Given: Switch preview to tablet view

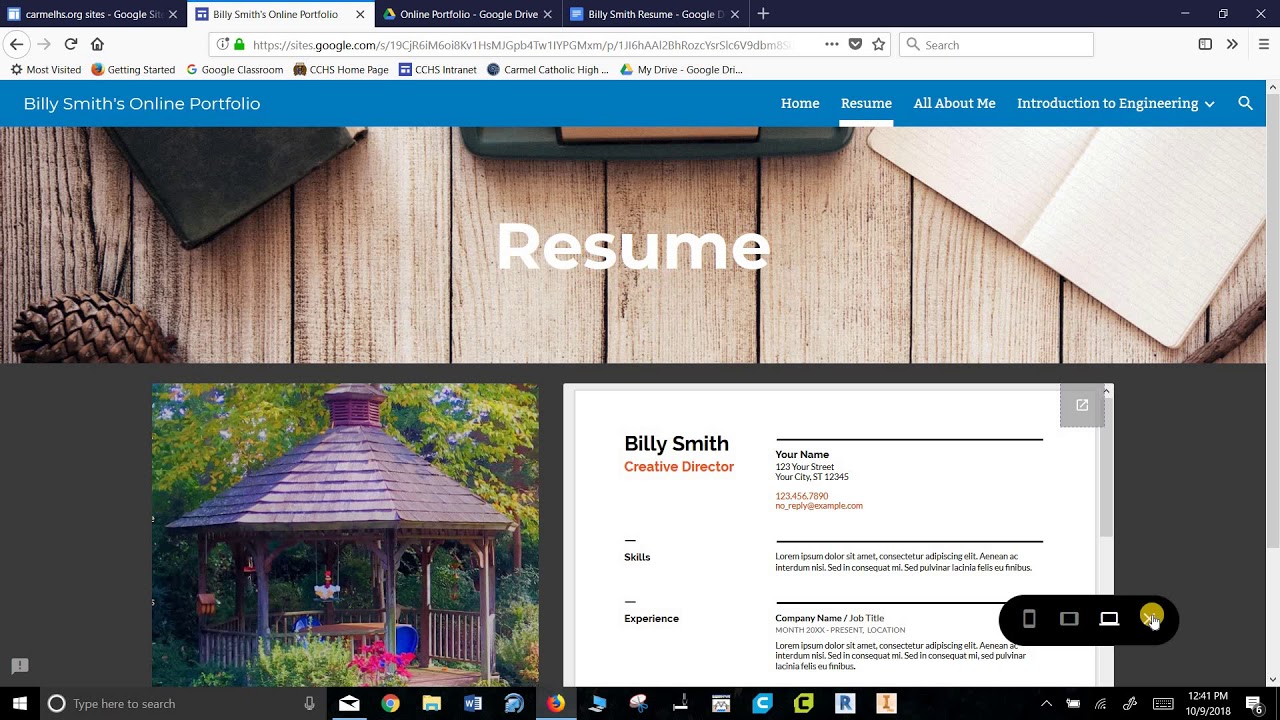Looking at the screenshot, I should tap(1069, 619).
